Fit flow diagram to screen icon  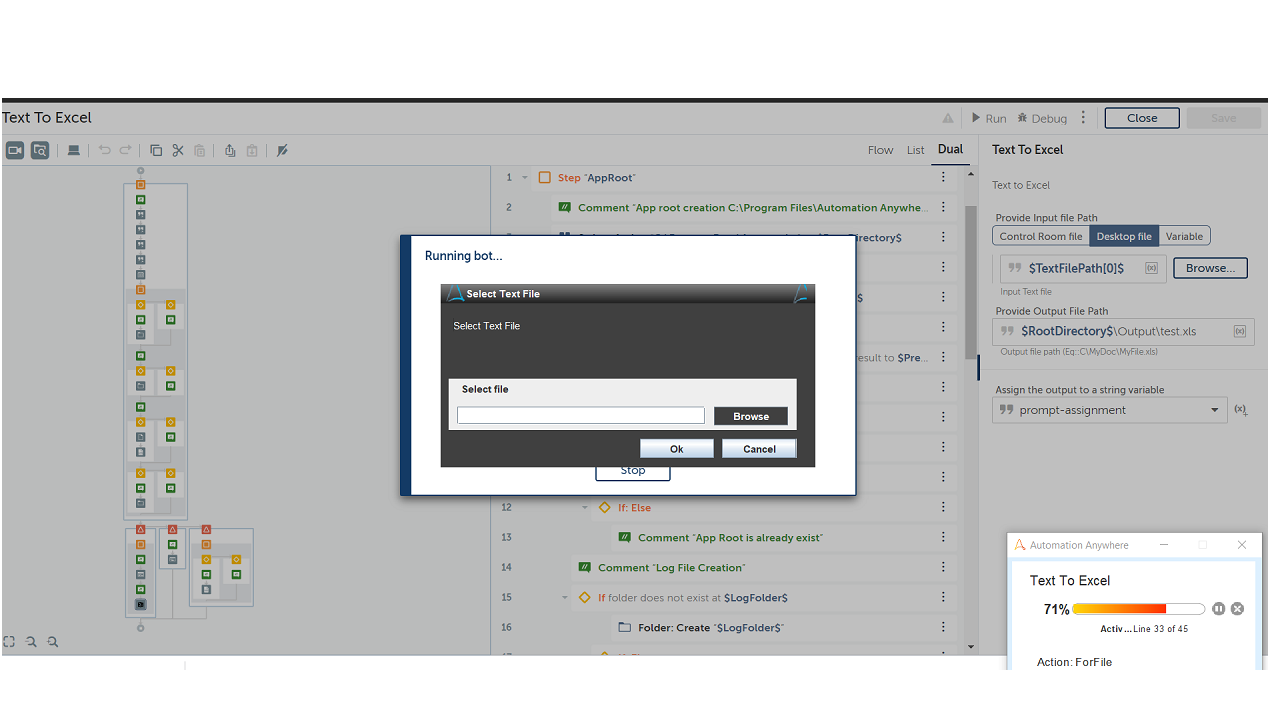pyautogui.click(x=9, y=642)
